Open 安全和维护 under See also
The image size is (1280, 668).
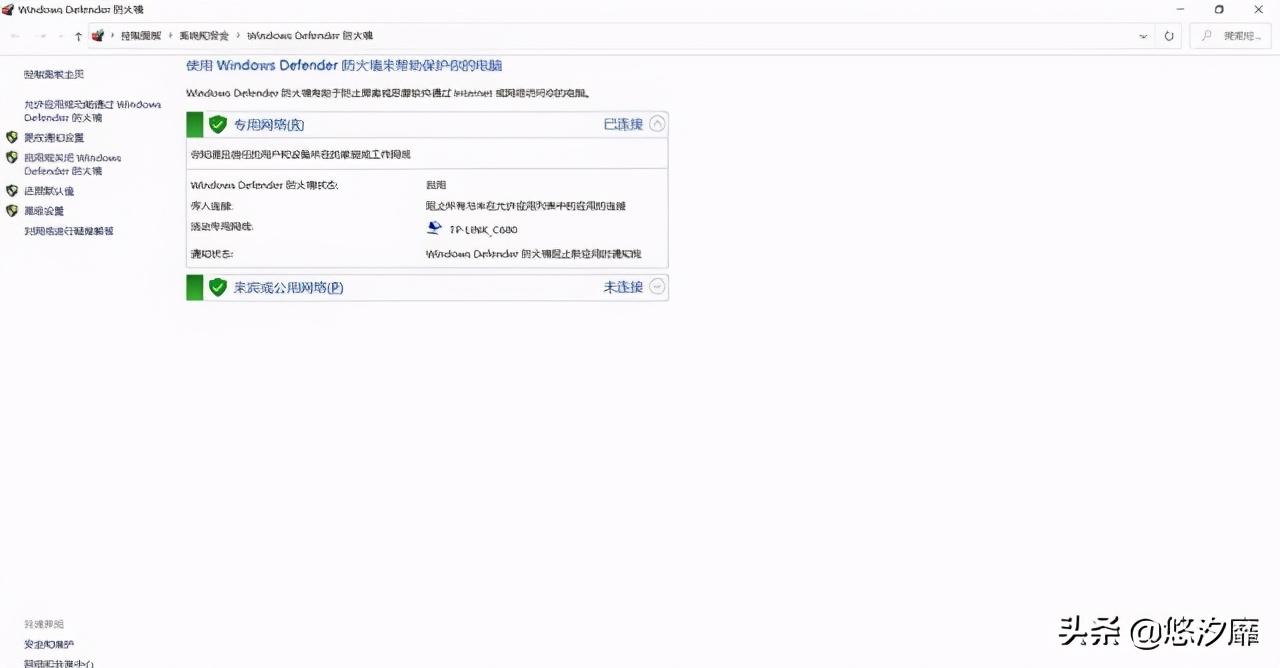tap(49, 645)
